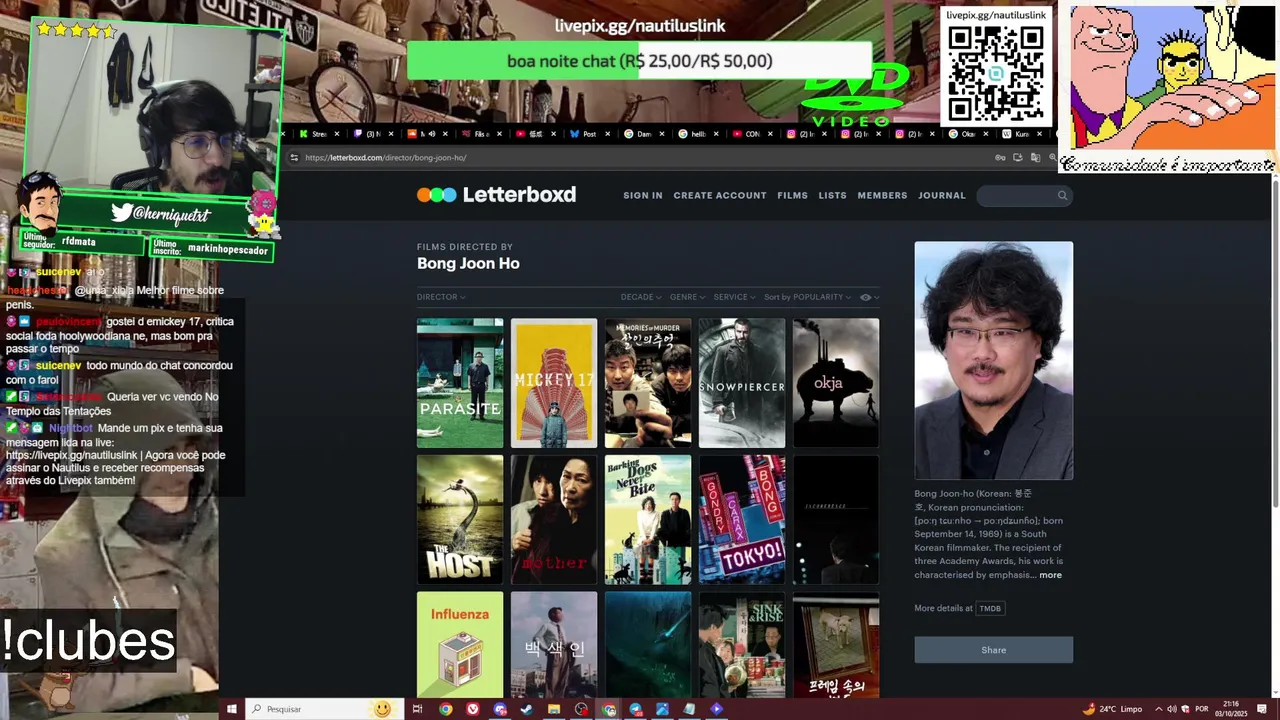Switch to the Fils a tab
Image resolution: width=1280 pixels, height=720 pixels.
[x=482, y=134]
